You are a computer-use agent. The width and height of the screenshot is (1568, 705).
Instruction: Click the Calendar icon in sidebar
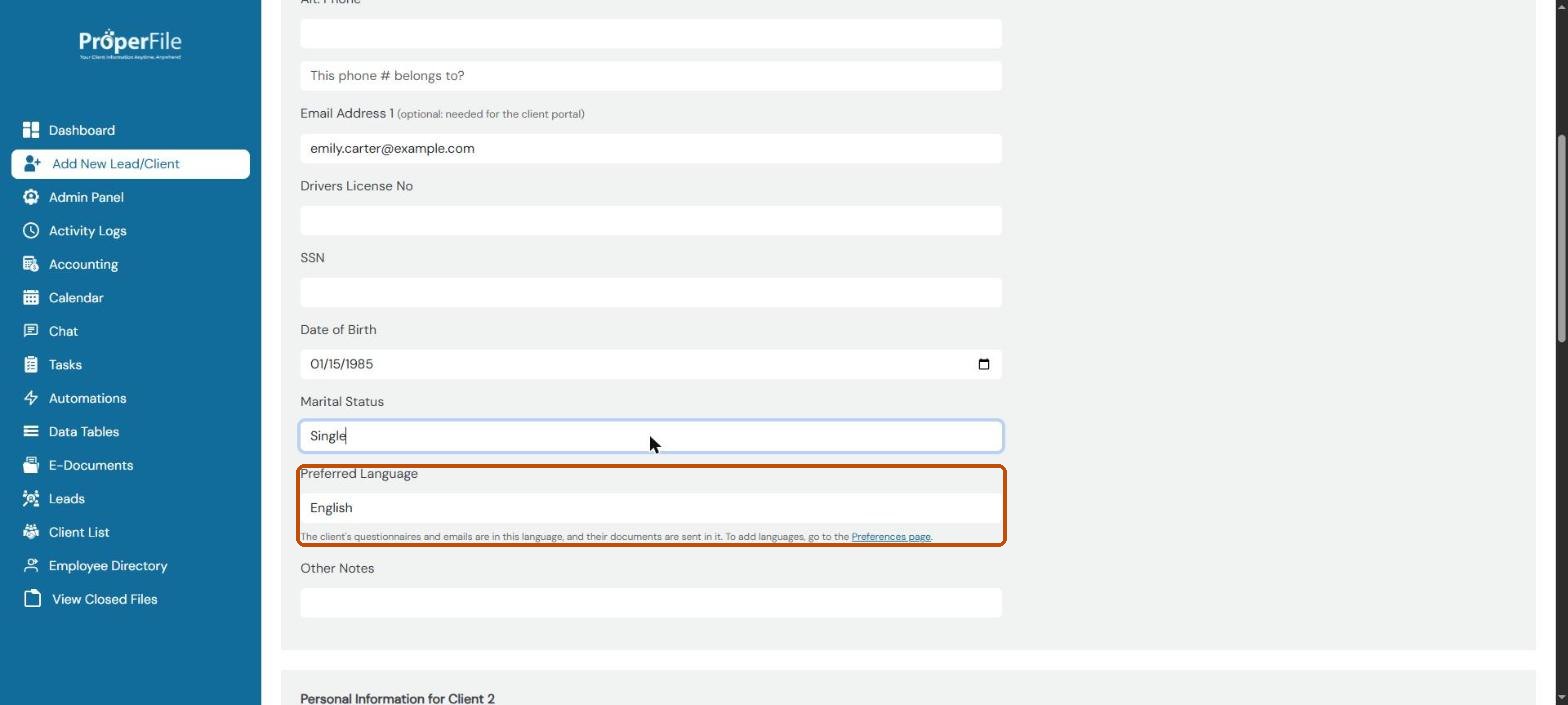[31, 298]
